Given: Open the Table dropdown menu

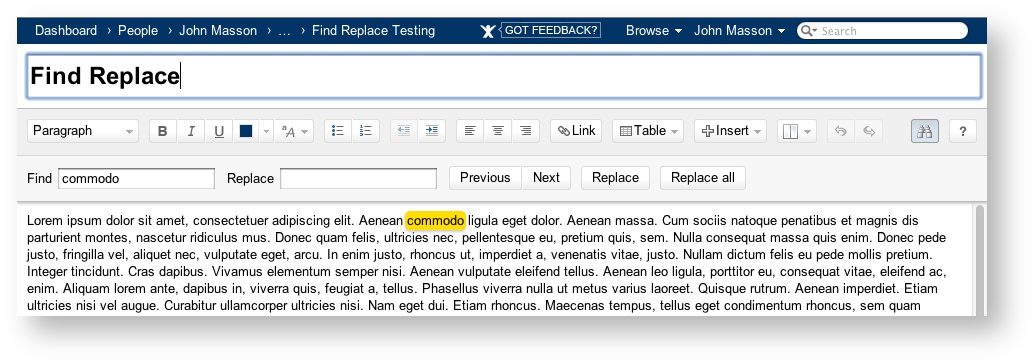Looking at the screenshot, I should [x=648, y=131].
